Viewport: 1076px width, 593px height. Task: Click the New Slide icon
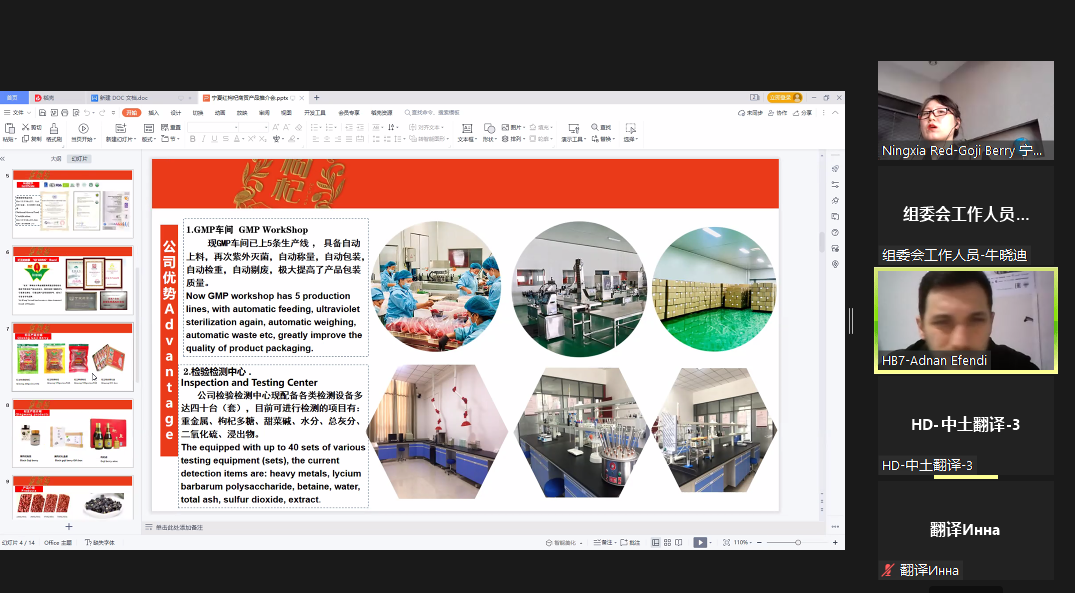coord(120,128)
